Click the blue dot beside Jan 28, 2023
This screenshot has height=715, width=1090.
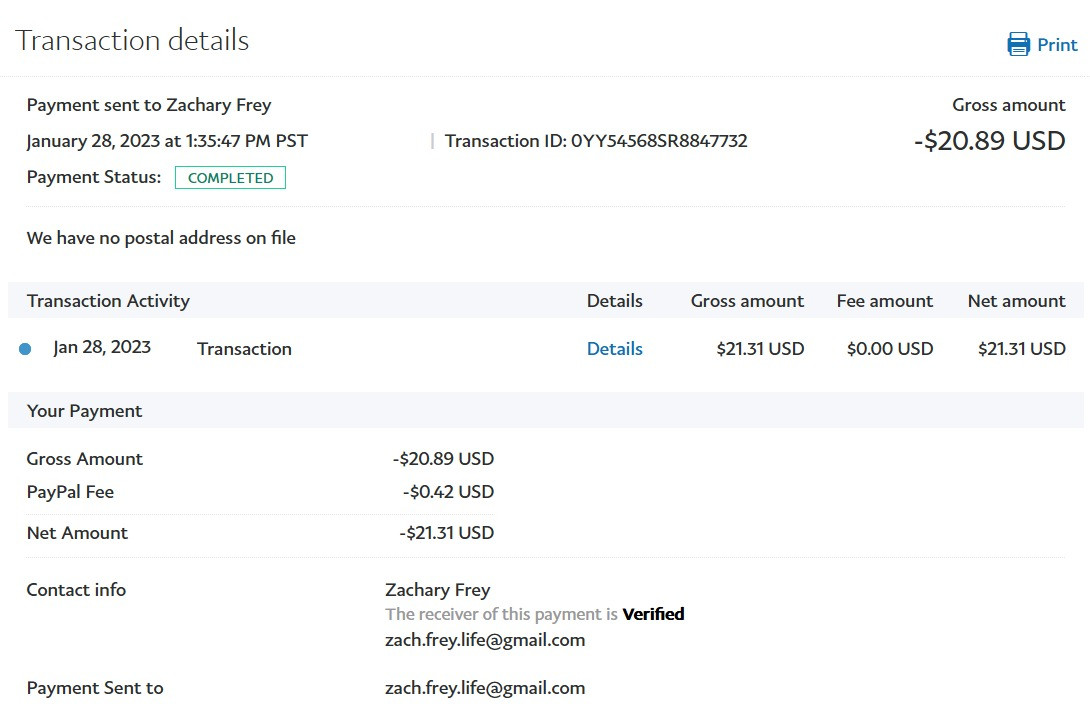(25, 349)
